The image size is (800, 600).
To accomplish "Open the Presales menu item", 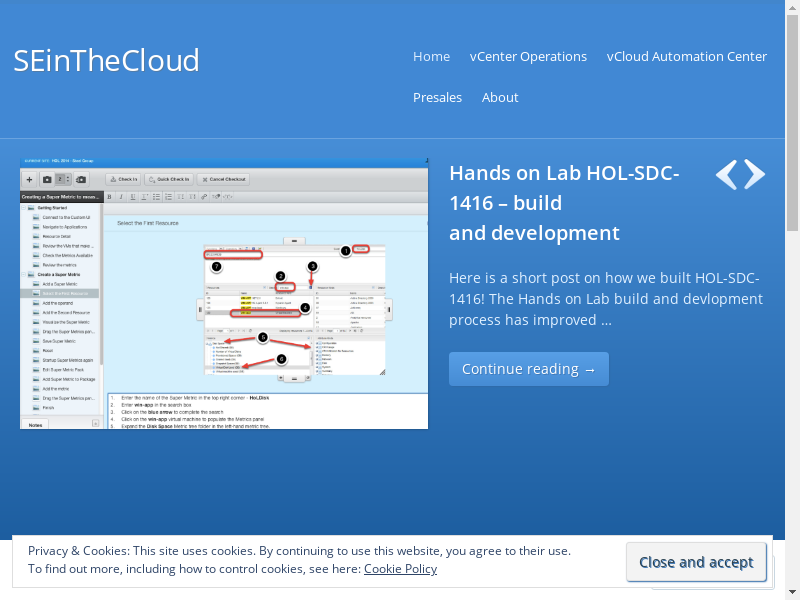I will [437, 97].
